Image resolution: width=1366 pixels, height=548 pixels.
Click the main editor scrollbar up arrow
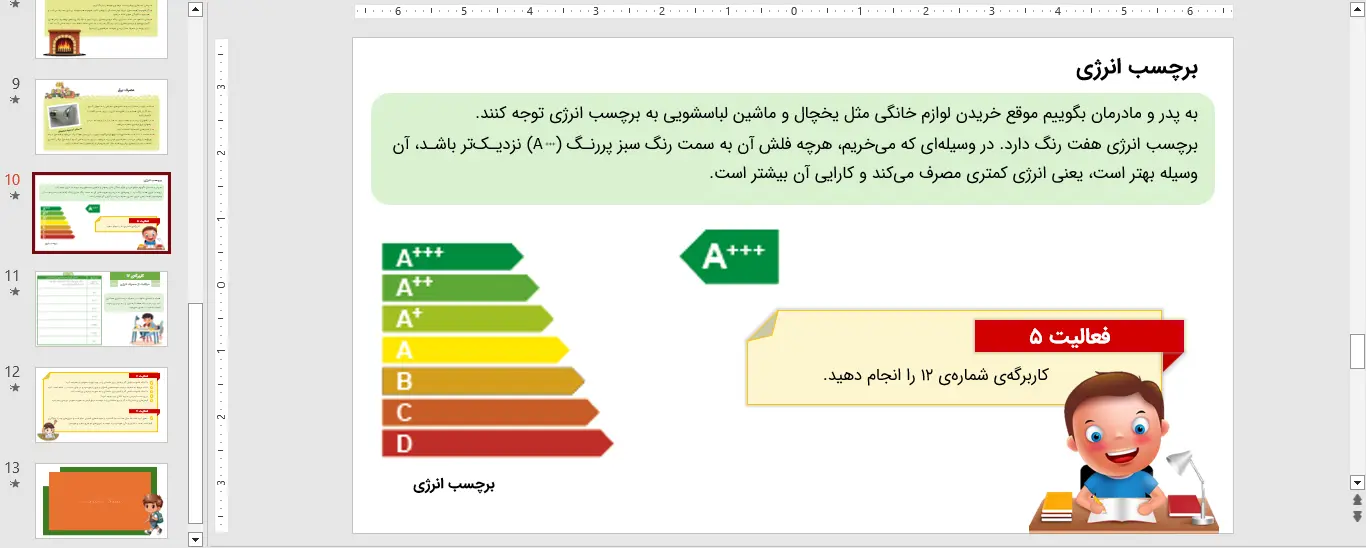1357,10
